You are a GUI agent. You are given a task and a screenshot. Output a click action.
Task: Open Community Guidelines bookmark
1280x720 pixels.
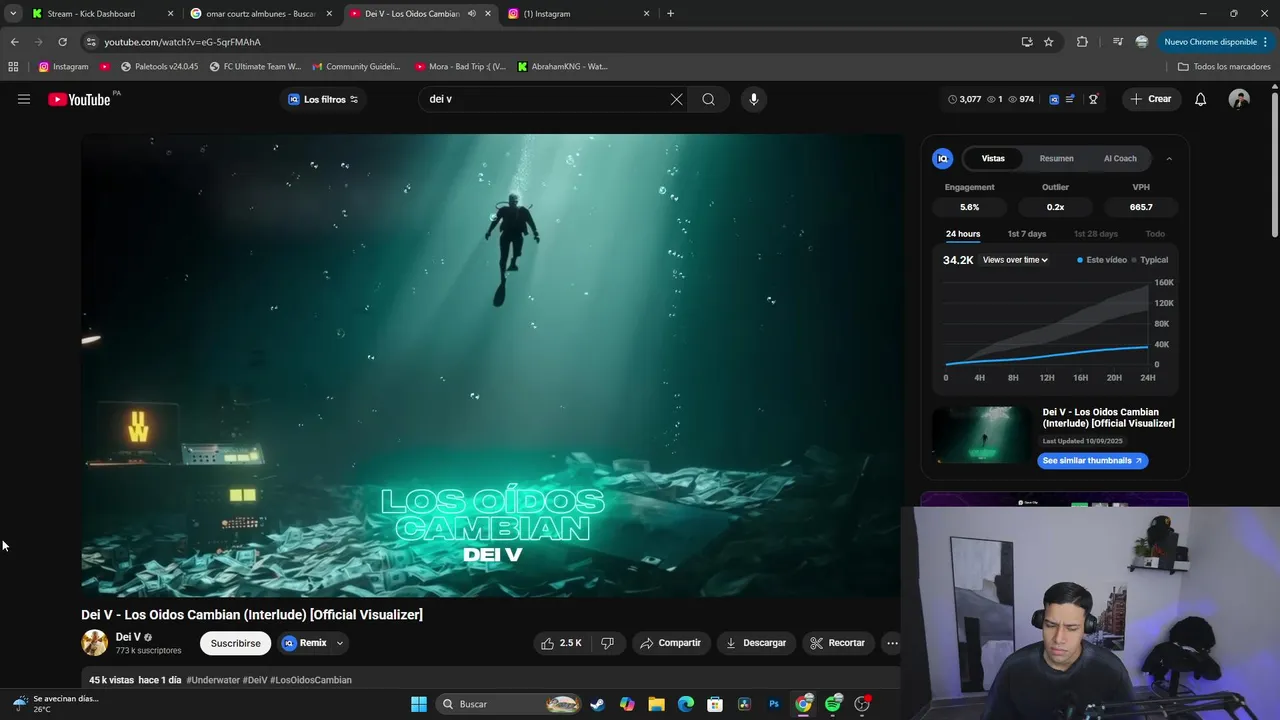[x=356, y=67]
